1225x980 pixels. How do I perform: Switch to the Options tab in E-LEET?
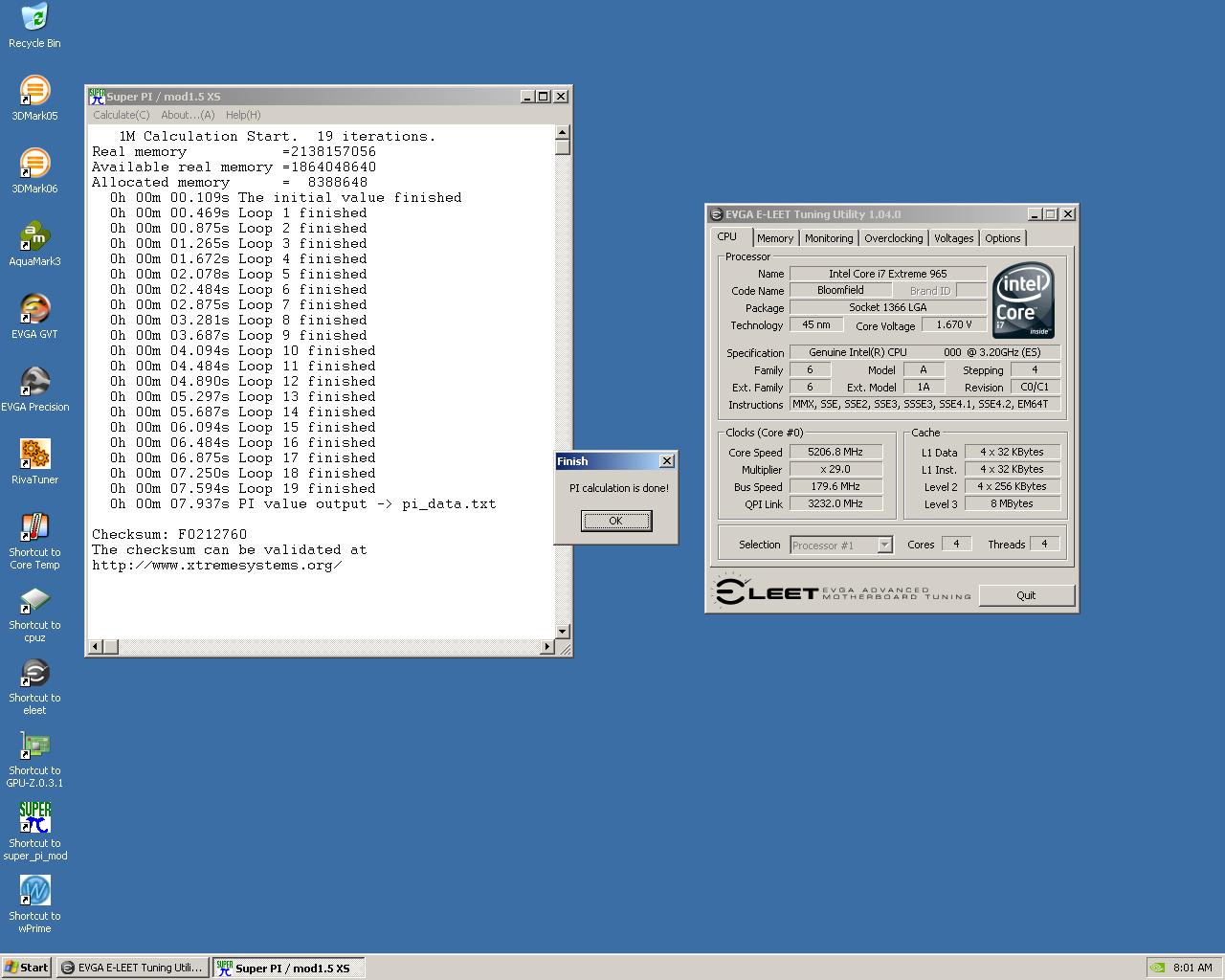1003,238
